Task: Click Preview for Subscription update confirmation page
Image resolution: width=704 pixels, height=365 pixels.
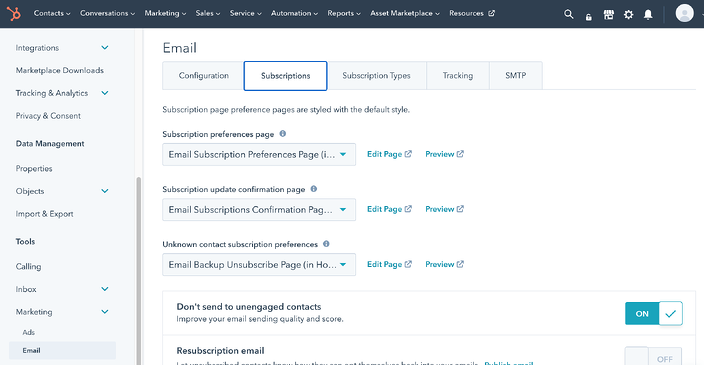Action: click(x=444, y=209)
